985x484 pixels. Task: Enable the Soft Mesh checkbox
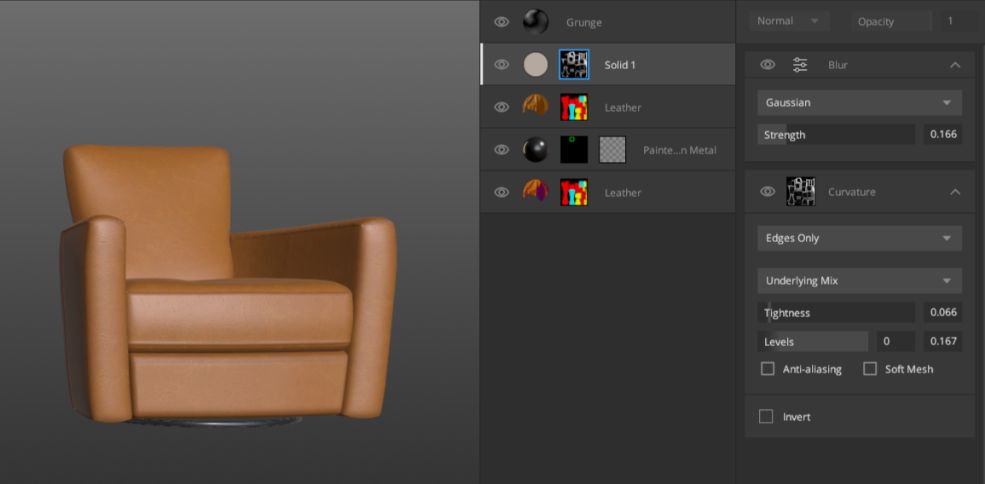point(870,369)
